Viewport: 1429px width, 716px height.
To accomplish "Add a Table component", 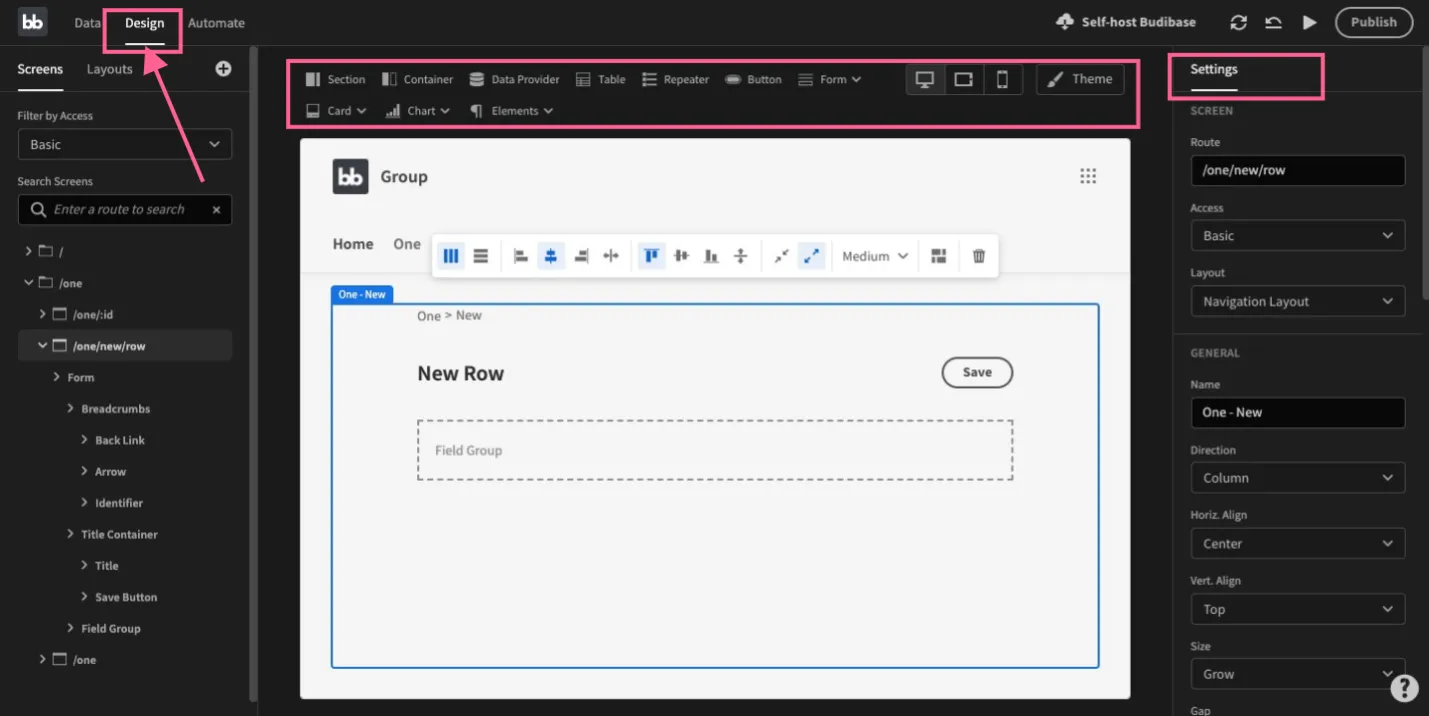I will click(600, 79).
